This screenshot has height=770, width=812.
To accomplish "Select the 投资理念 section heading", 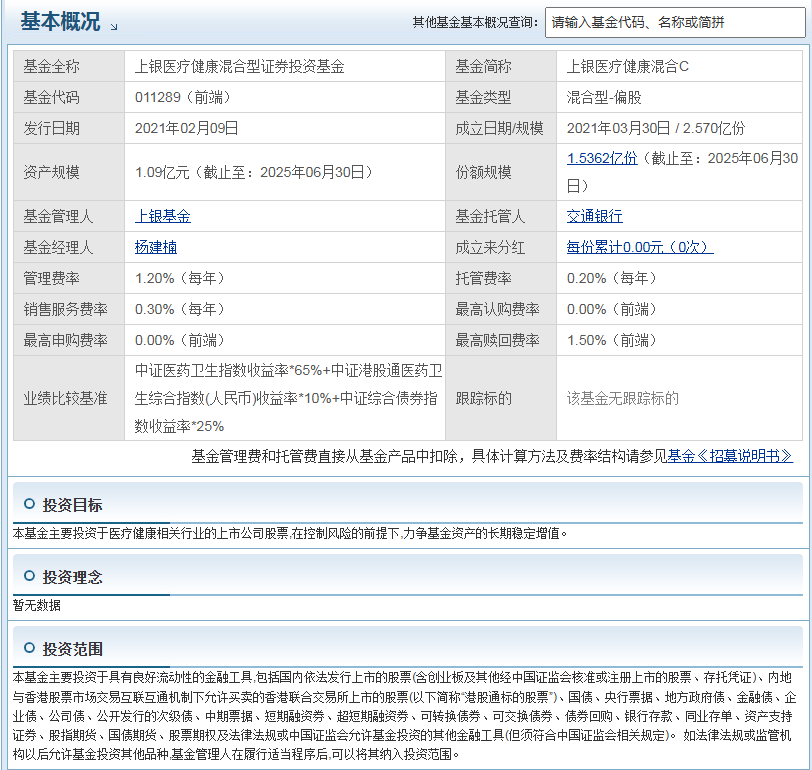I will tap(72, 577).
